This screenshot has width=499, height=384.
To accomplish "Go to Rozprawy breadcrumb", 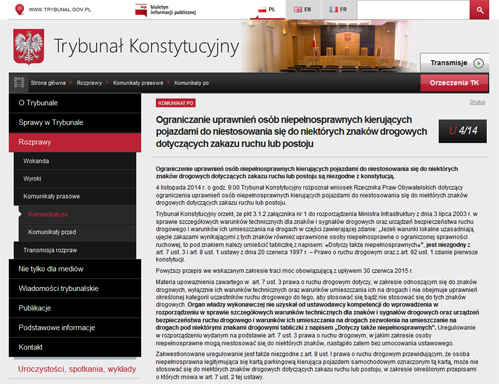I will point(89,83).
